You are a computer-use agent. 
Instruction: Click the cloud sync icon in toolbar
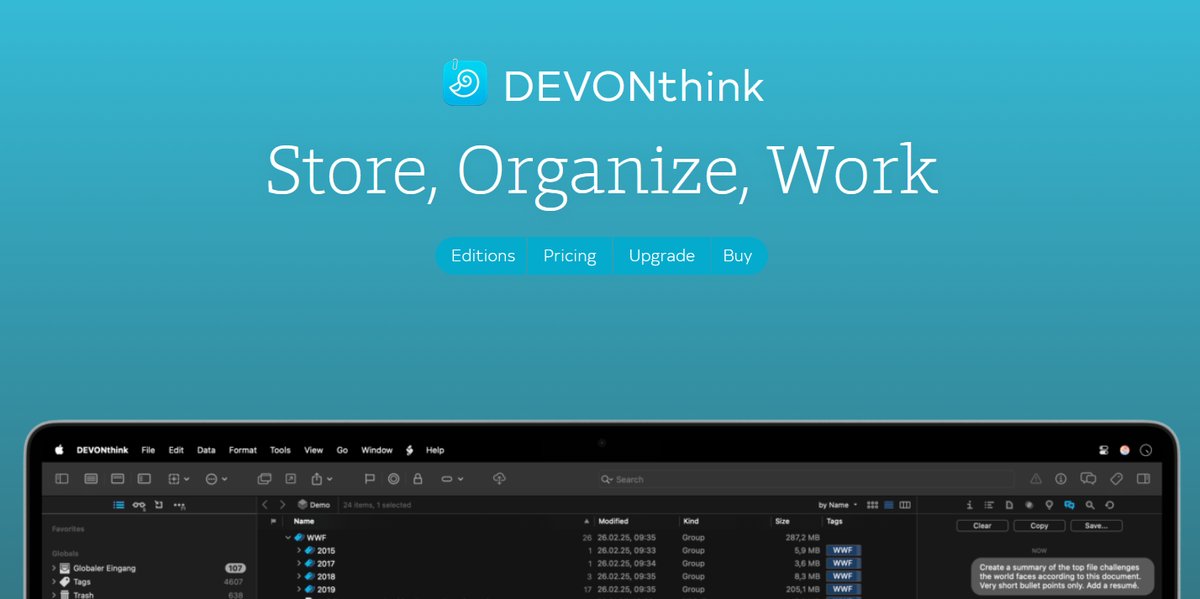[x=500, y=479]
